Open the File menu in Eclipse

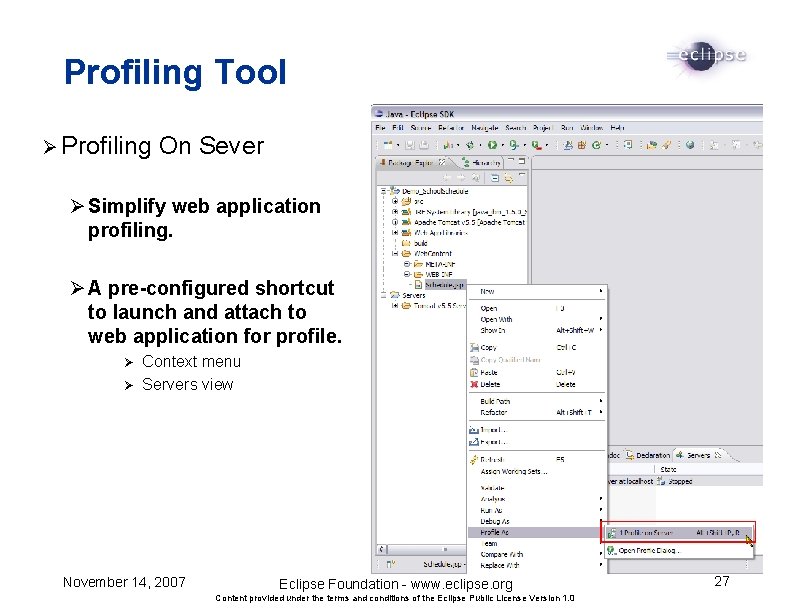(x=380, y=128)
